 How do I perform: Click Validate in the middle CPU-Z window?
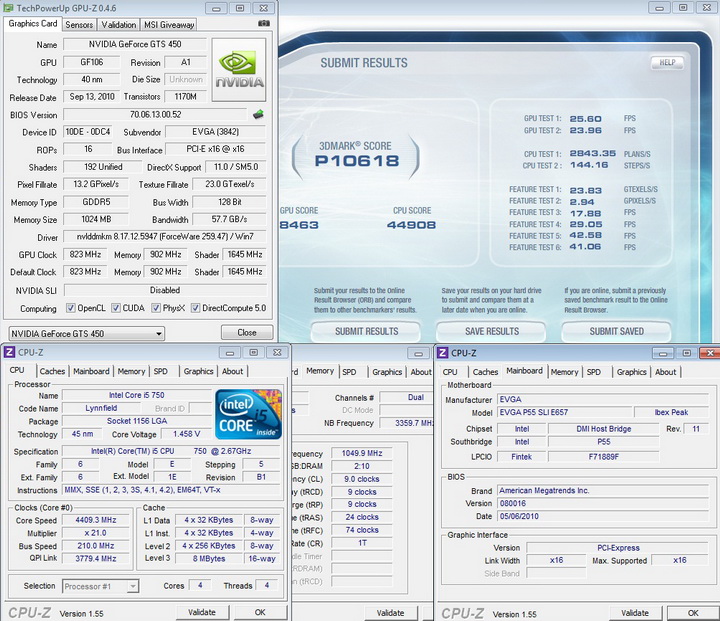pyautogui.click(x=390, y=613)
